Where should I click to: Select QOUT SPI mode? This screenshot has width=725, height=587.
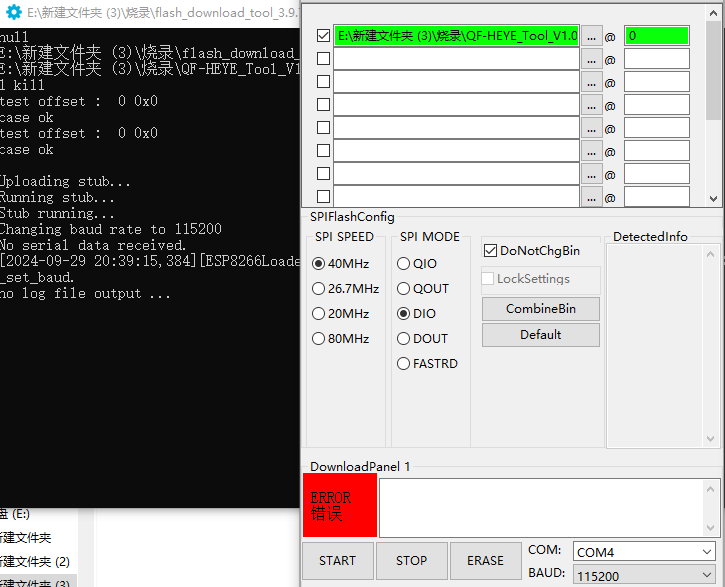(x=423, y=289)
